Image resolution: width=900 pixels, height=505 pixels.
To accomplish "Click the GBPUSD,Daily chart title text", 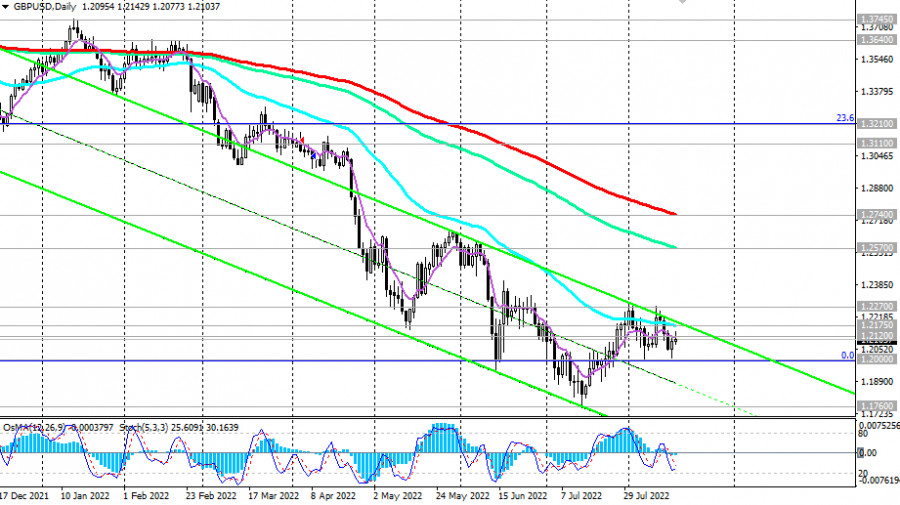I will click(x=45, y=7).
